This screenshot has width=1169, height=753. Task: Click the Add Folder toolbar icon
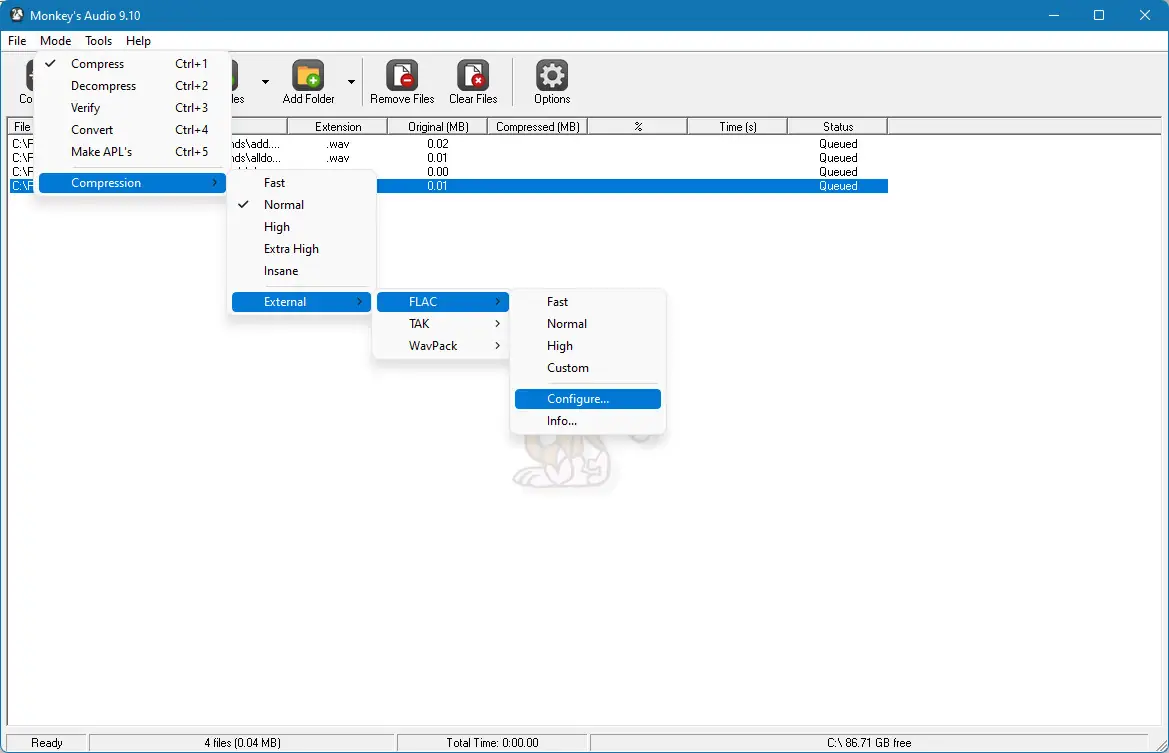pos(308,75)
